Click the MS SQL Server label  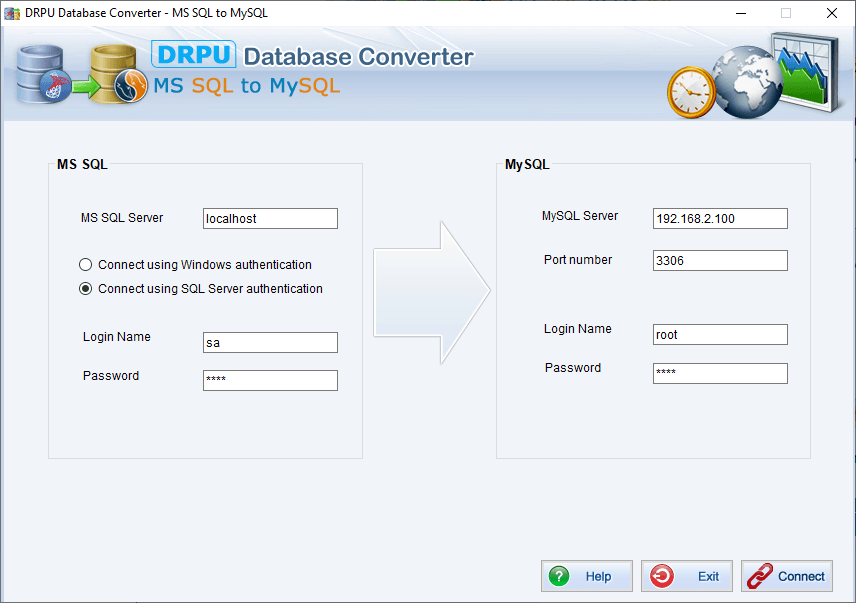[122, 218]
